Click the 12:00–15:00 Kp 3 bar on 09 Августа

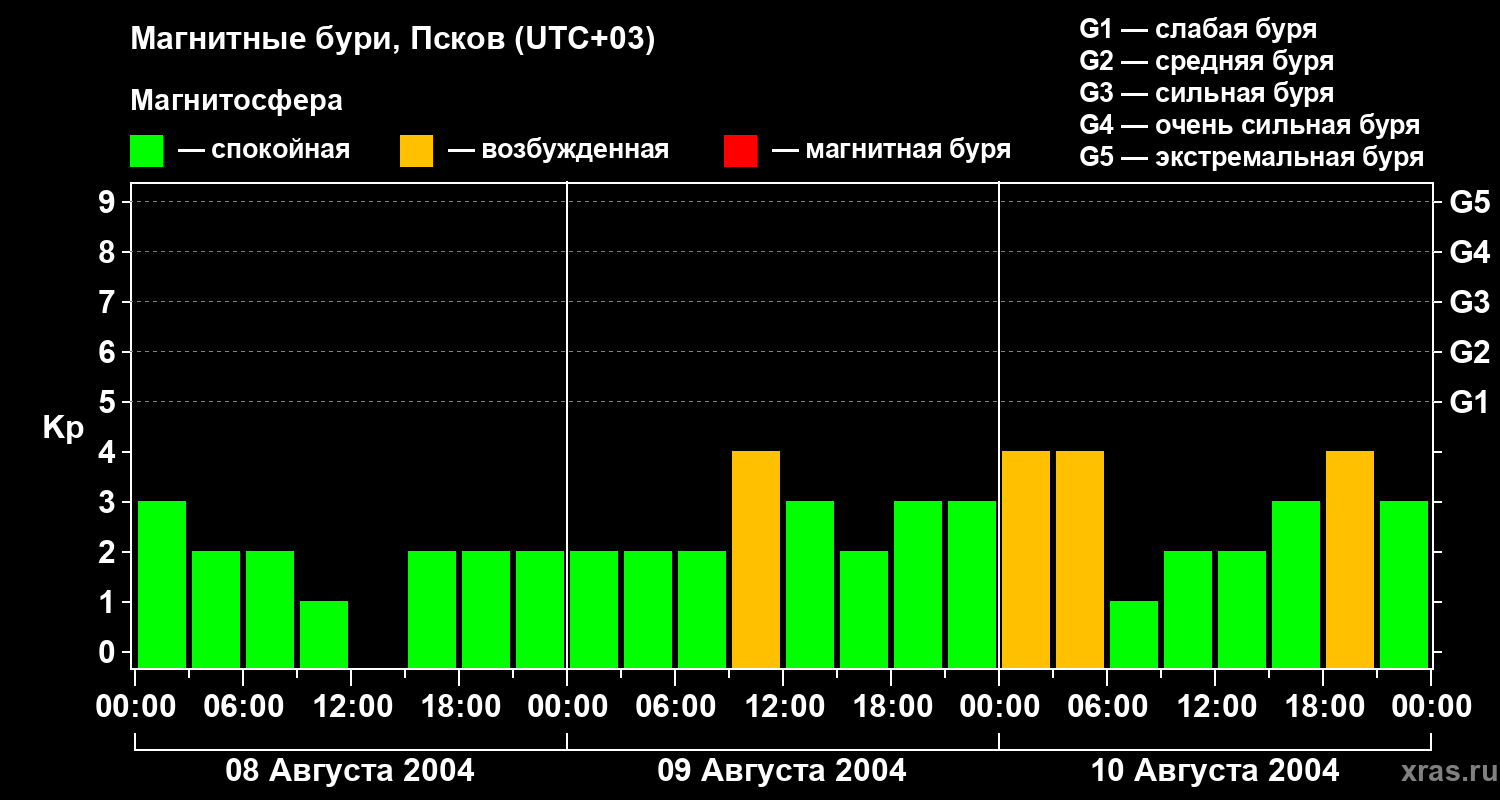810,584
